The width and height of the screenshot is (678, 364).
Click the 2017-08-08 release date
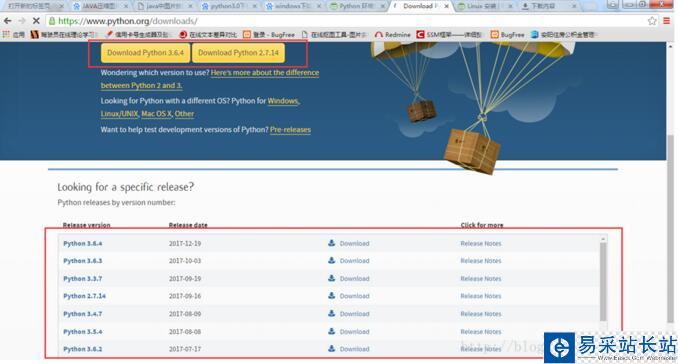[x=185, y=331]
